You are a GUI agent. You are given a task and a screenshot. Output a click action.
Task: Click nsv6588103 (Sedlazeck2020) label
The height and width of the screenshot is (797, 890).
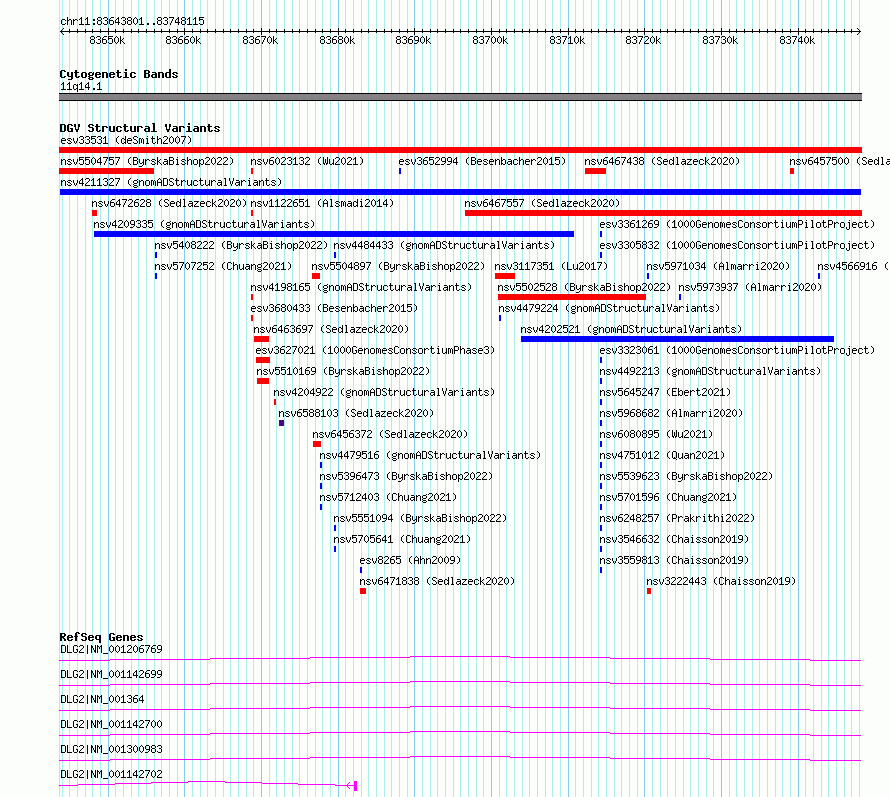point(356,413)
